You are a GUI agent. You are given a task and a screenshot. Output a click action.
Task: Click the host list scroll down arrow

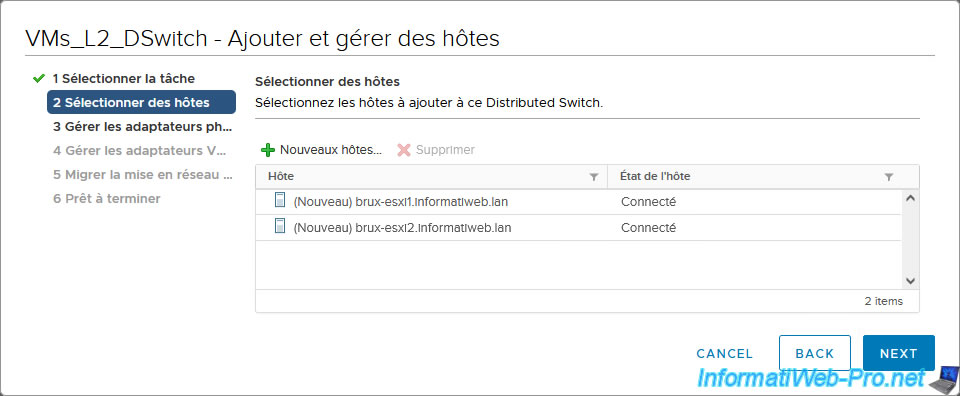pyautogui.click(x=910, y=281)
